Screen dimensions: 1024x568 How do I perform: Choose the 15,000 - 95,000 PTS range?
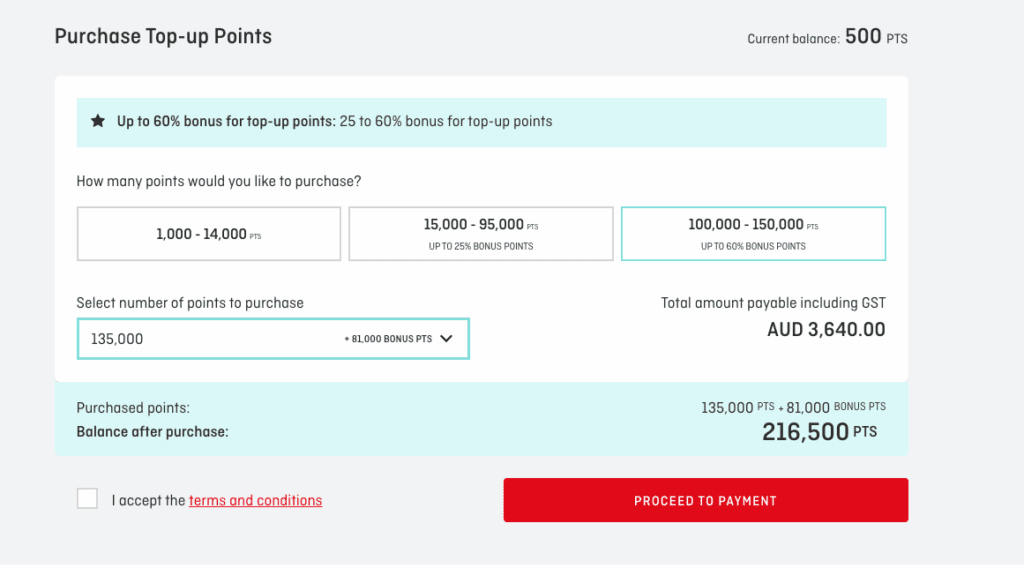coord(480,234)
